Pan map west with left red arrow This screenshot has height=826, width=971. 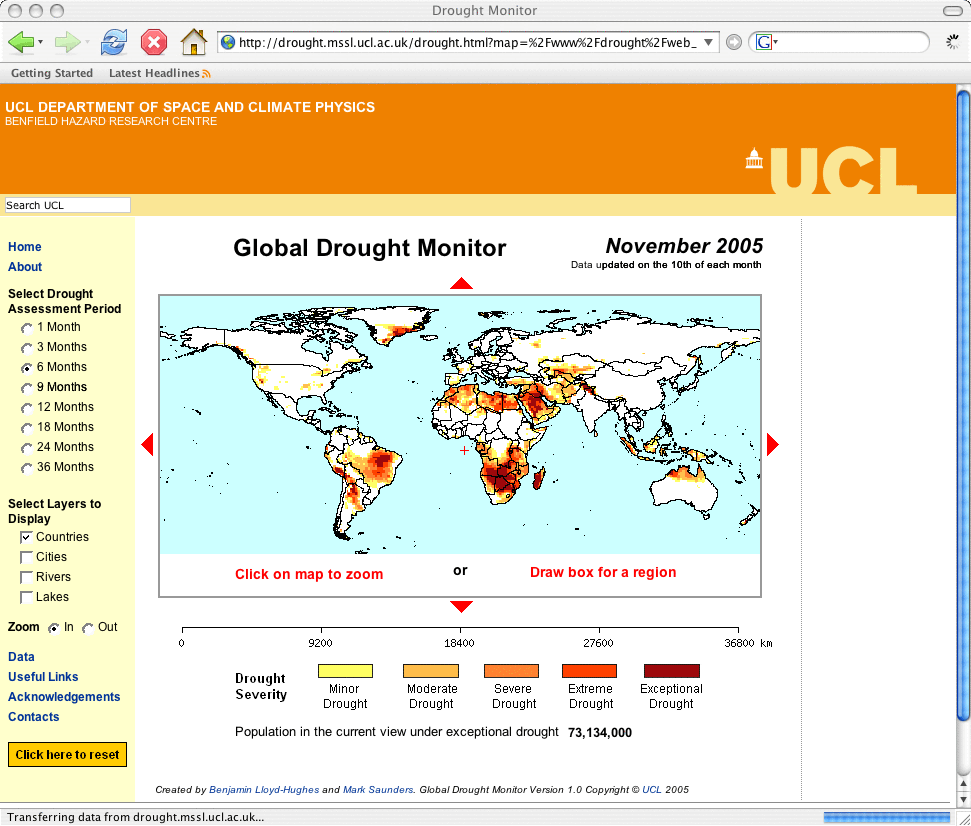[x=147, y=444]
